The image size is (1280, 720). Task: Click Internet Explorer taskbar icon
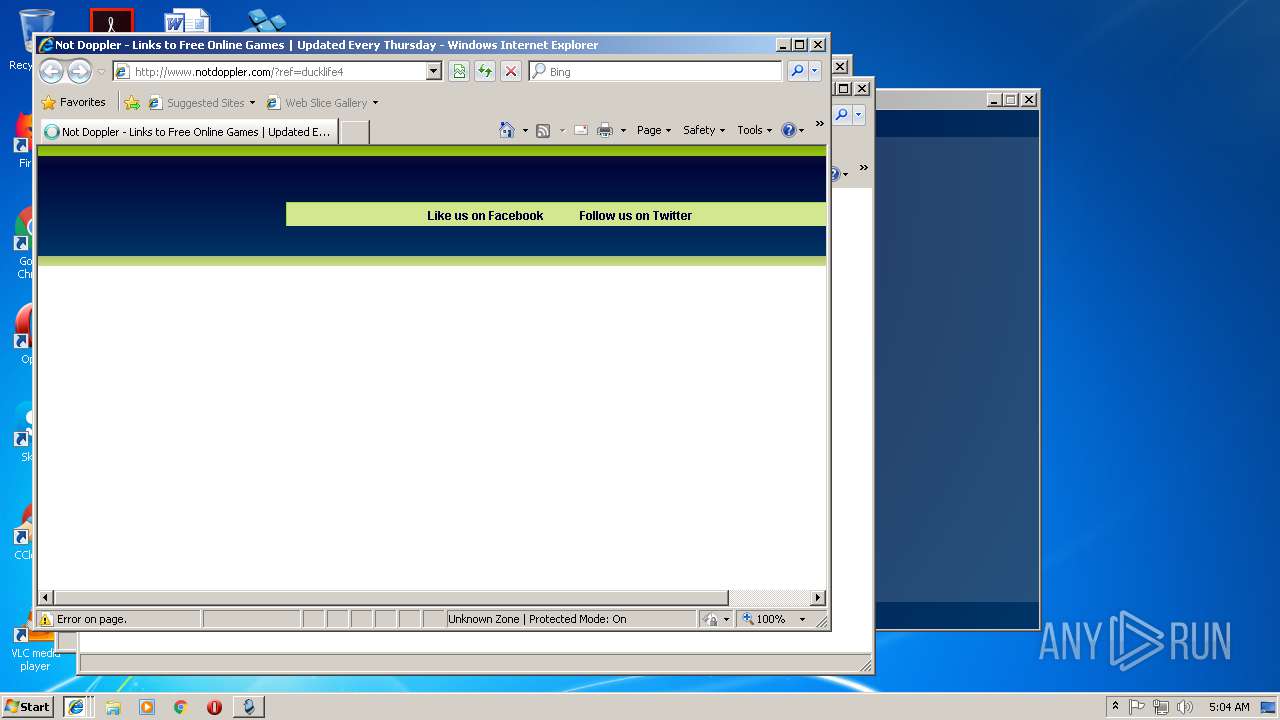coord(76,706)
